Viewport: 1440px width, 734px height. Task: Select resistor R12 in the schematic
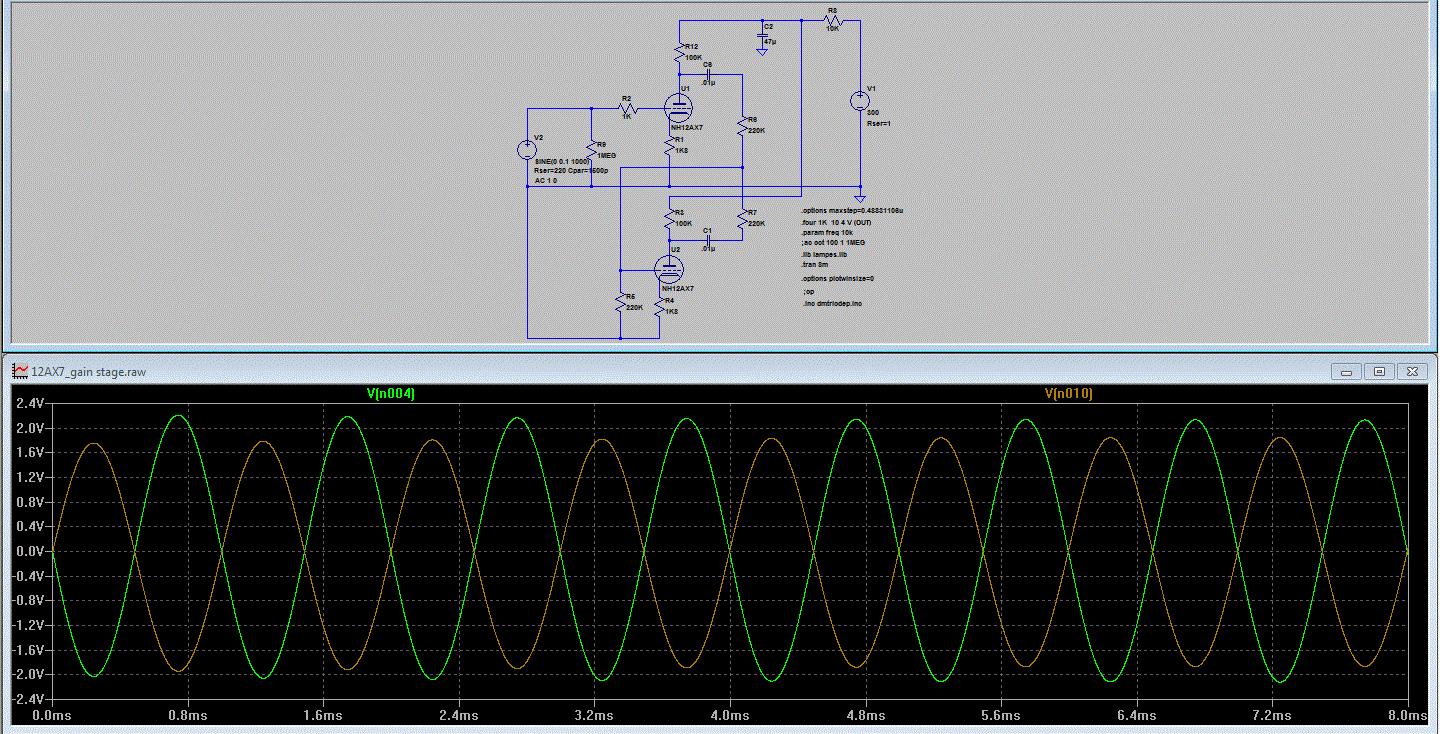[x=679, y=50]
